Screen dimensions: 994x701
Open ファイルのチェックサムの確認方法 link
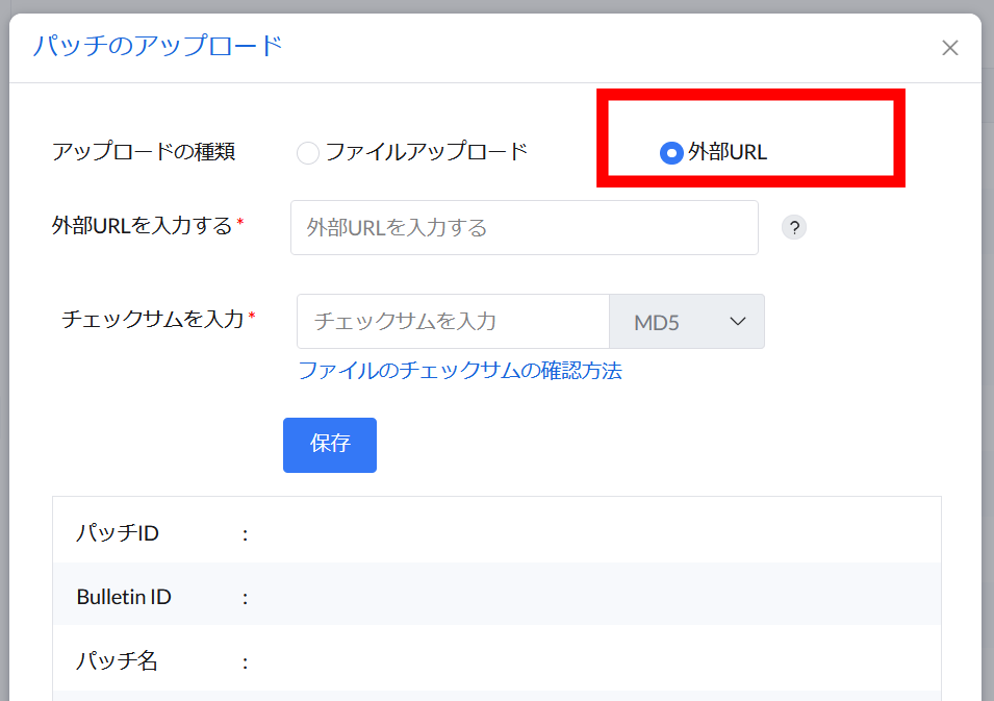click(x=460, y=371)
